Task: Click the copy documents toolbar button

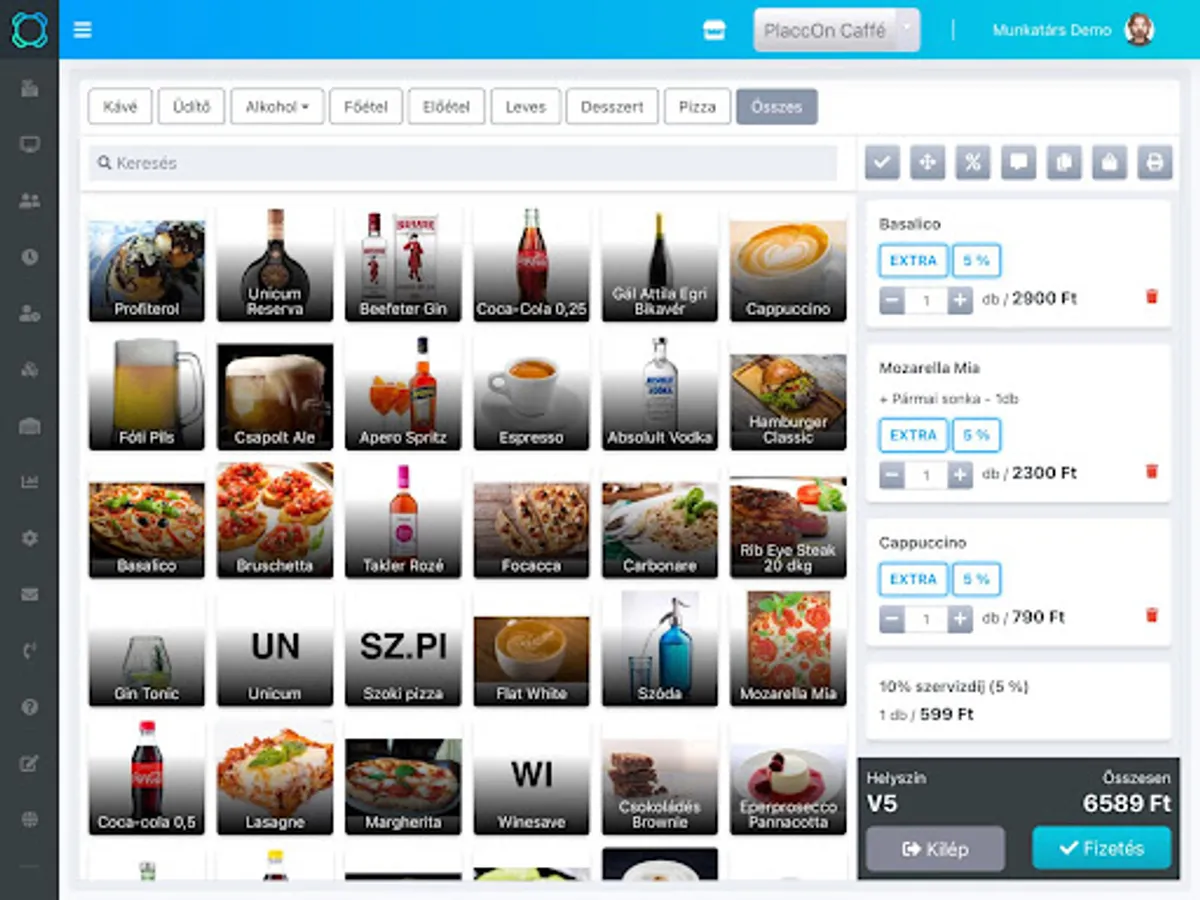Action: coord(1064,162)
